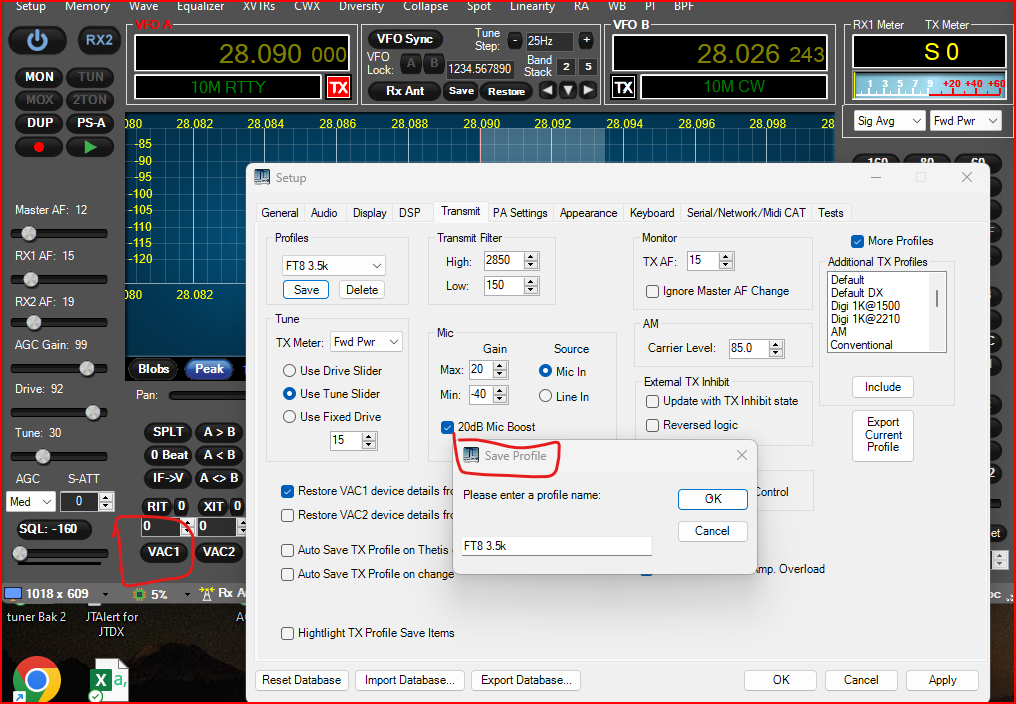
Task: Expand the TX Meter Fwd Pwr dropdown
Action: click(366, 342)
